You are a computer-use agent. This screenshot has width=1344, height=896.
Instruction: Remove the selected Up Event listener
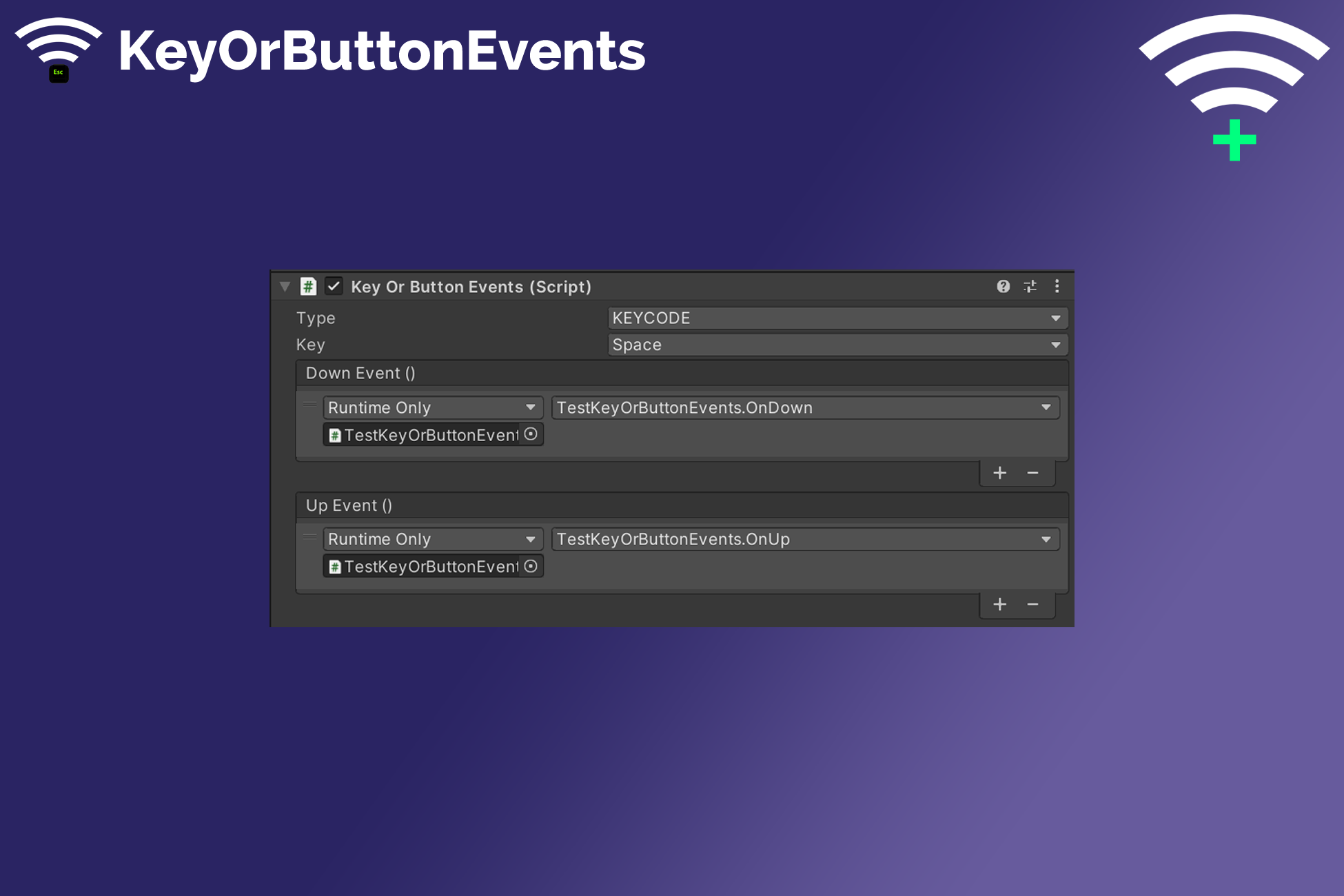point(1032,604)
